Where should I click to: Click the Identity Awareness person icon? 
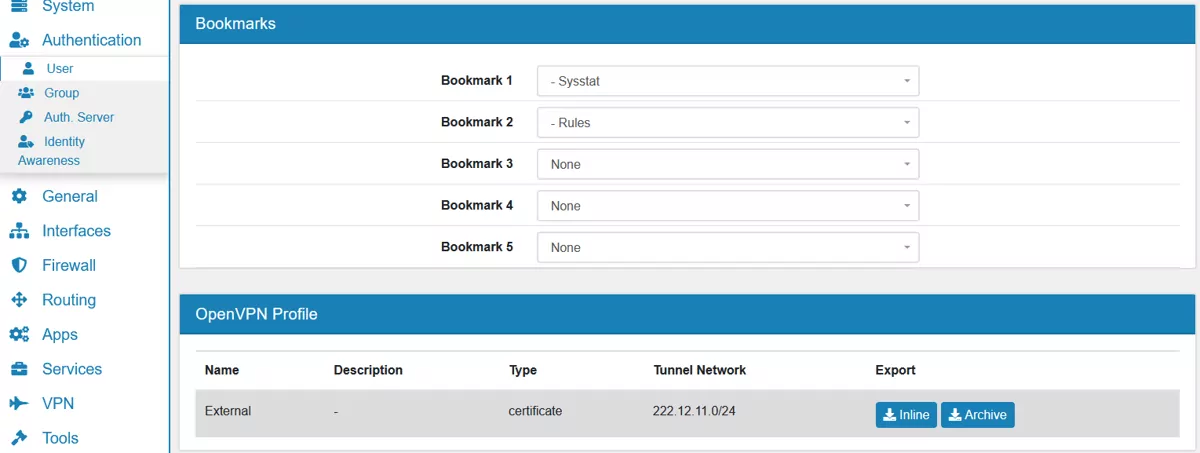click(x=27, y=142)
